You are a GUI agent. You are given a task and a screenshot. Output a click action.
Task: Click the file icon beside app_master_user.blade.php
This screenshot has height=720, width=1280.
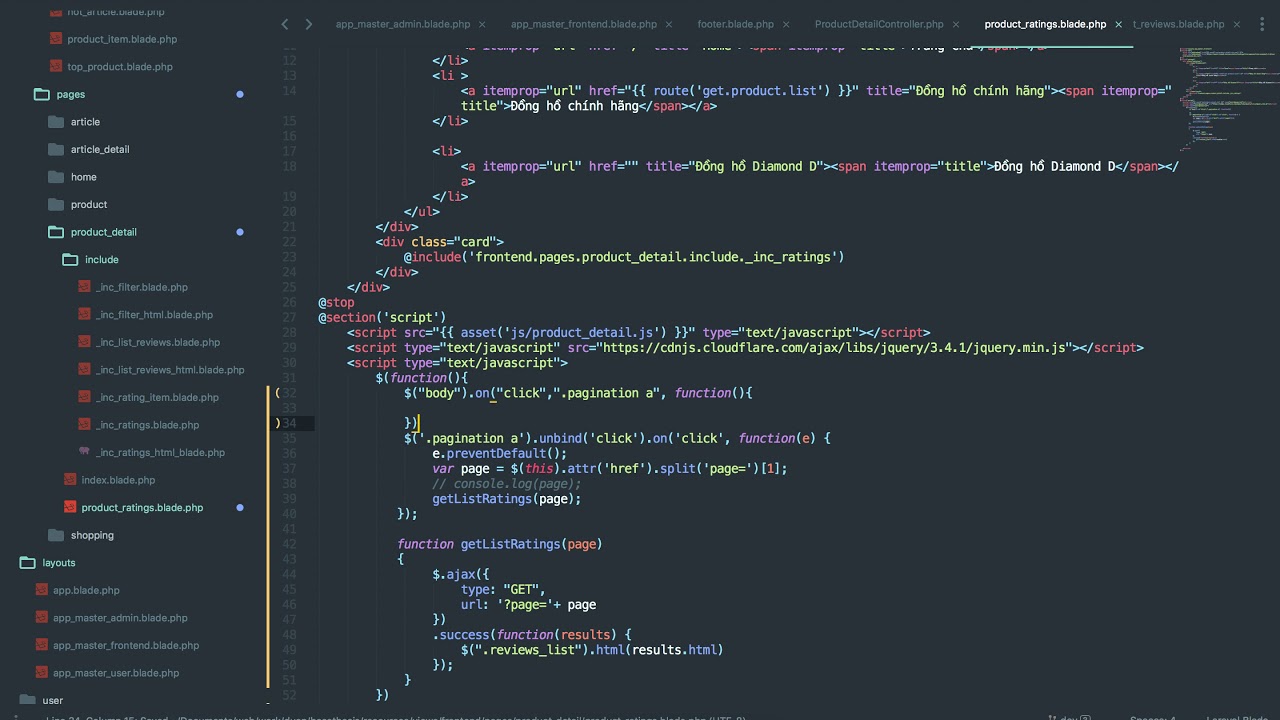(x=42, y=673)
